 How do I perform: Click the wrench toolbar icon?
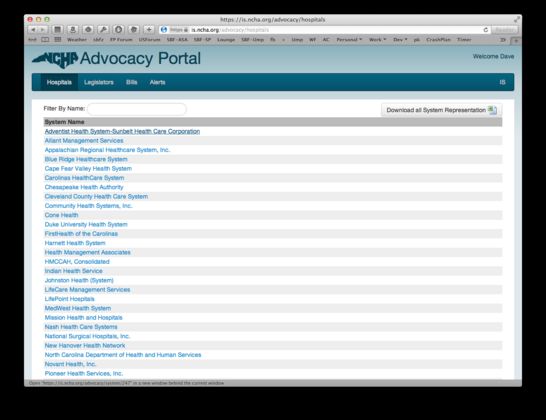103,30
